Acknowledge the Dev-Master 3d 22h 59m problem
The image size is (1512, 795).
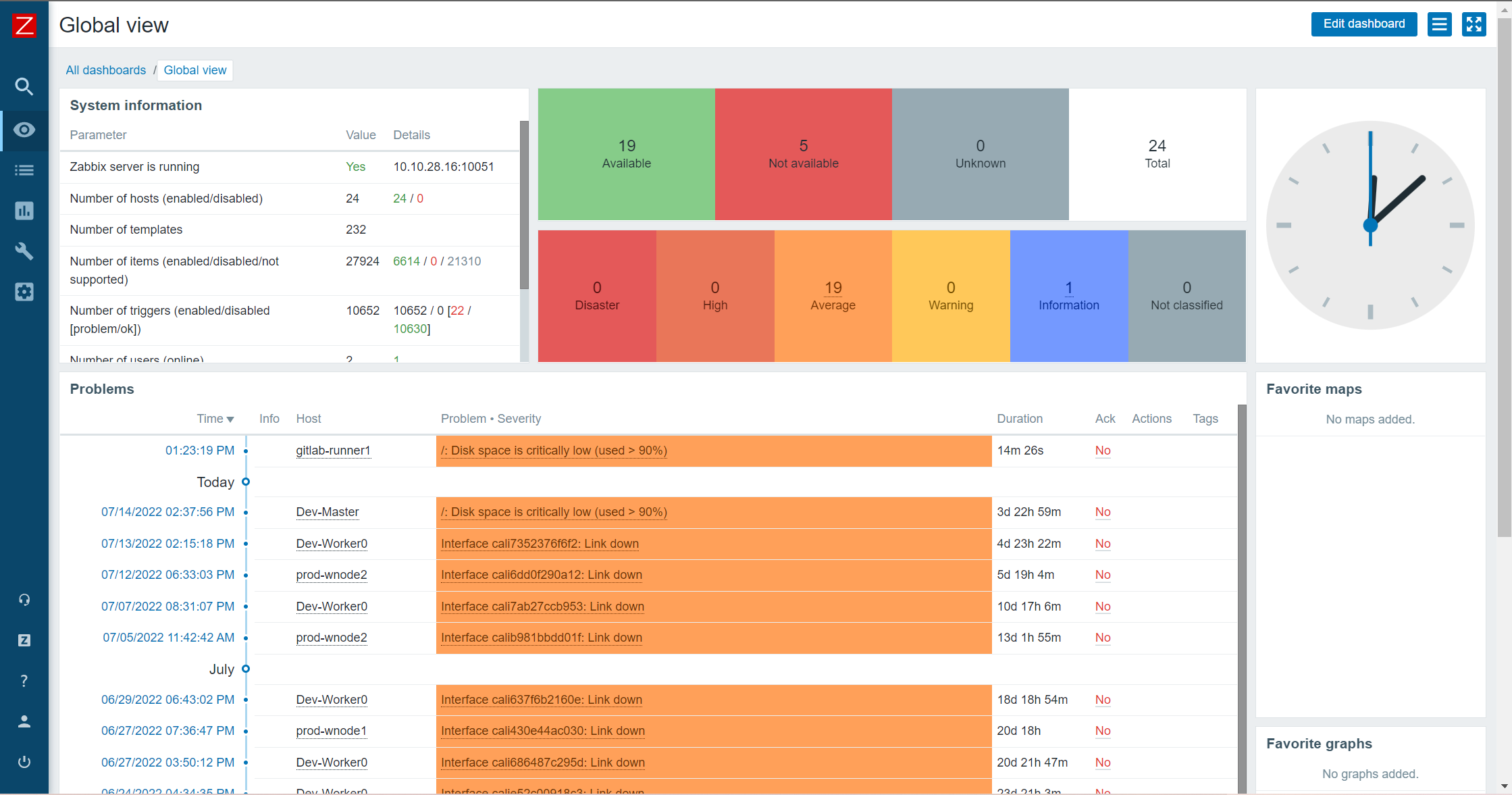click(x=1103, y=512)
